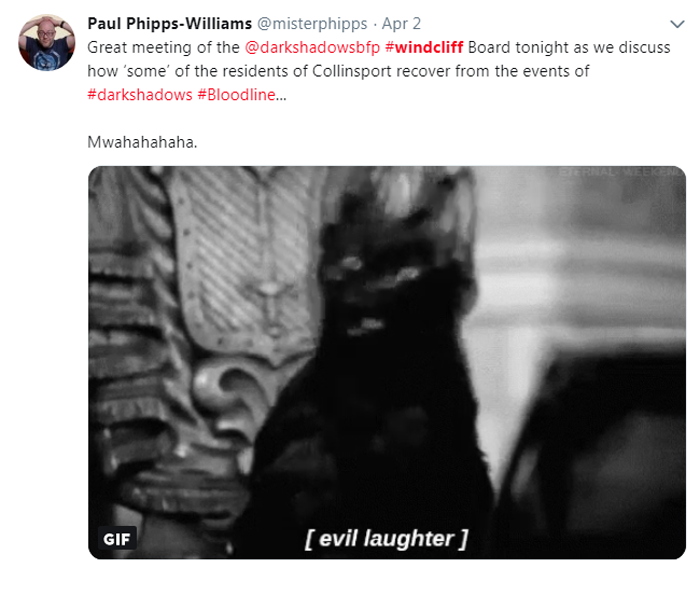Open the #windcliff hashtag

tap(424, 47)
